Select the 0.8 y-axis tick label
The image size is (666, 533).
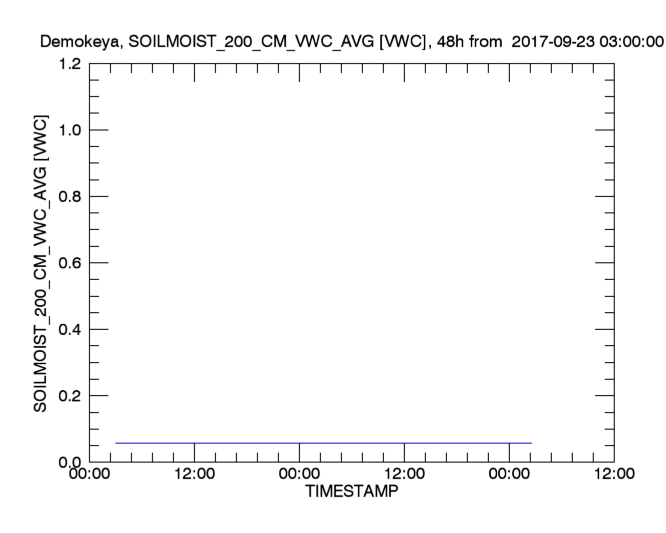(x=69, y=197)
